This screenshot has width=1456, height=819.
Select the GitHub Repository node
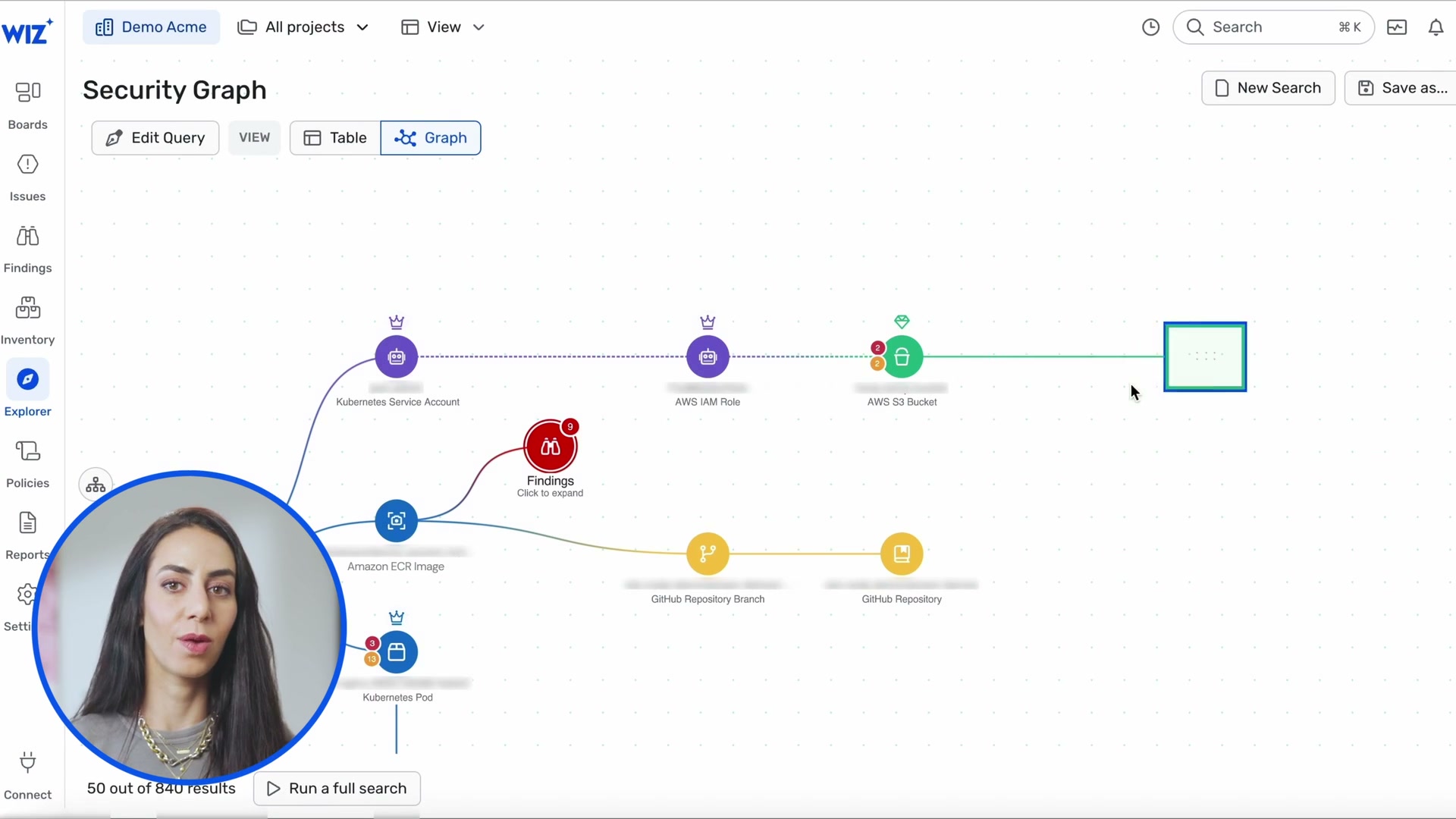902,554
